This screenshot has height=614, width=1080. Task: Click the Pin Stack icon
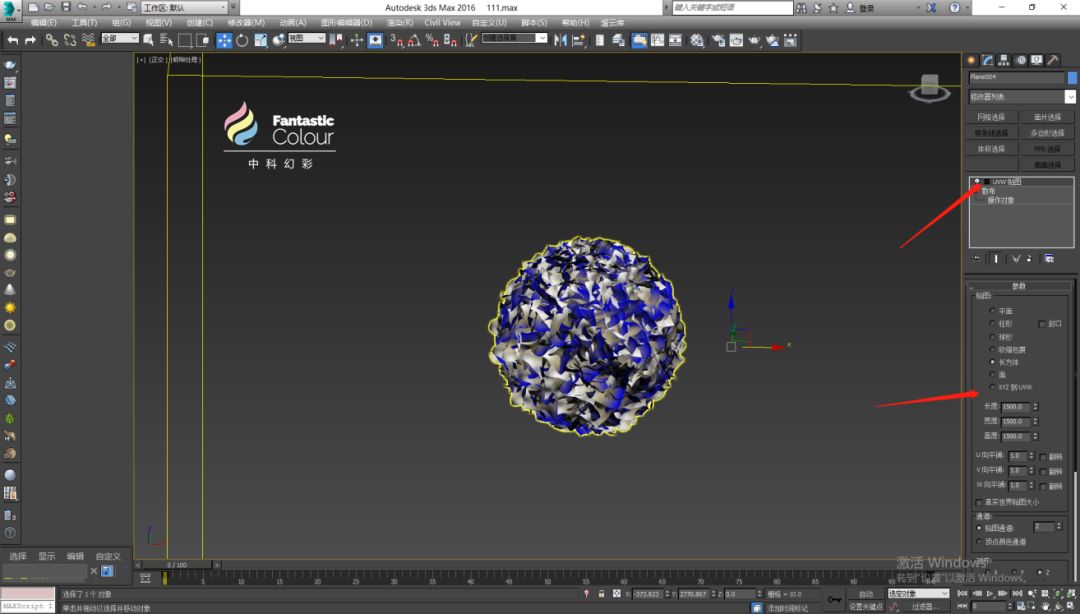(977, 258)
